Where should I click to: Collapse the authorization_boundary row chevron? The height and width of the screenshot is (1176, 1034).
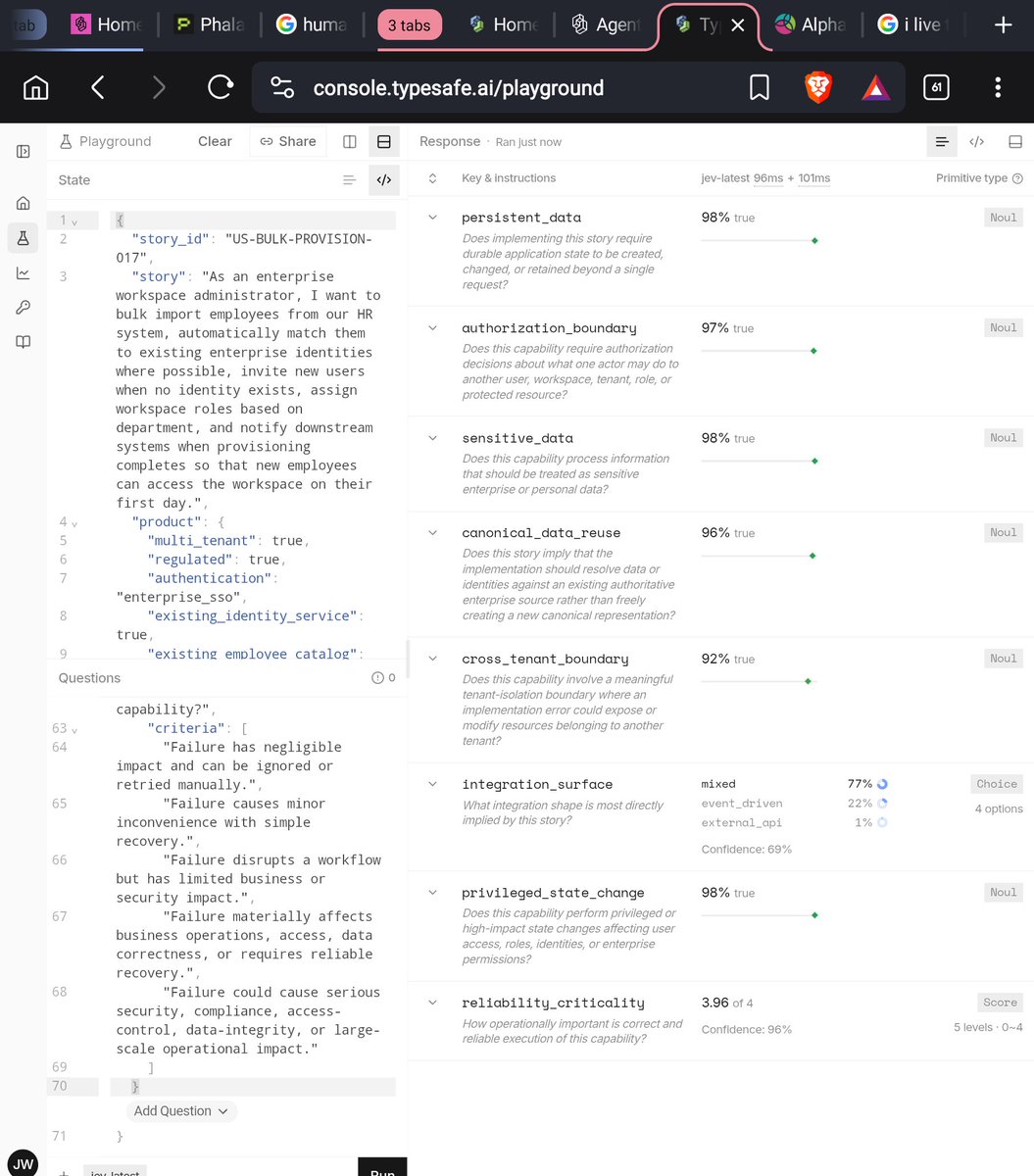coord(432,328)
